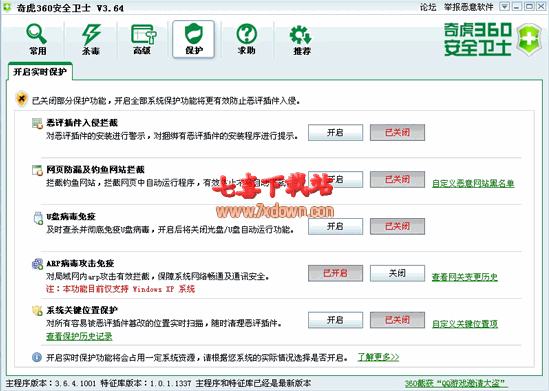Click the 360 green shield logo
Screen dimensions: 549x391
[529, 40]
